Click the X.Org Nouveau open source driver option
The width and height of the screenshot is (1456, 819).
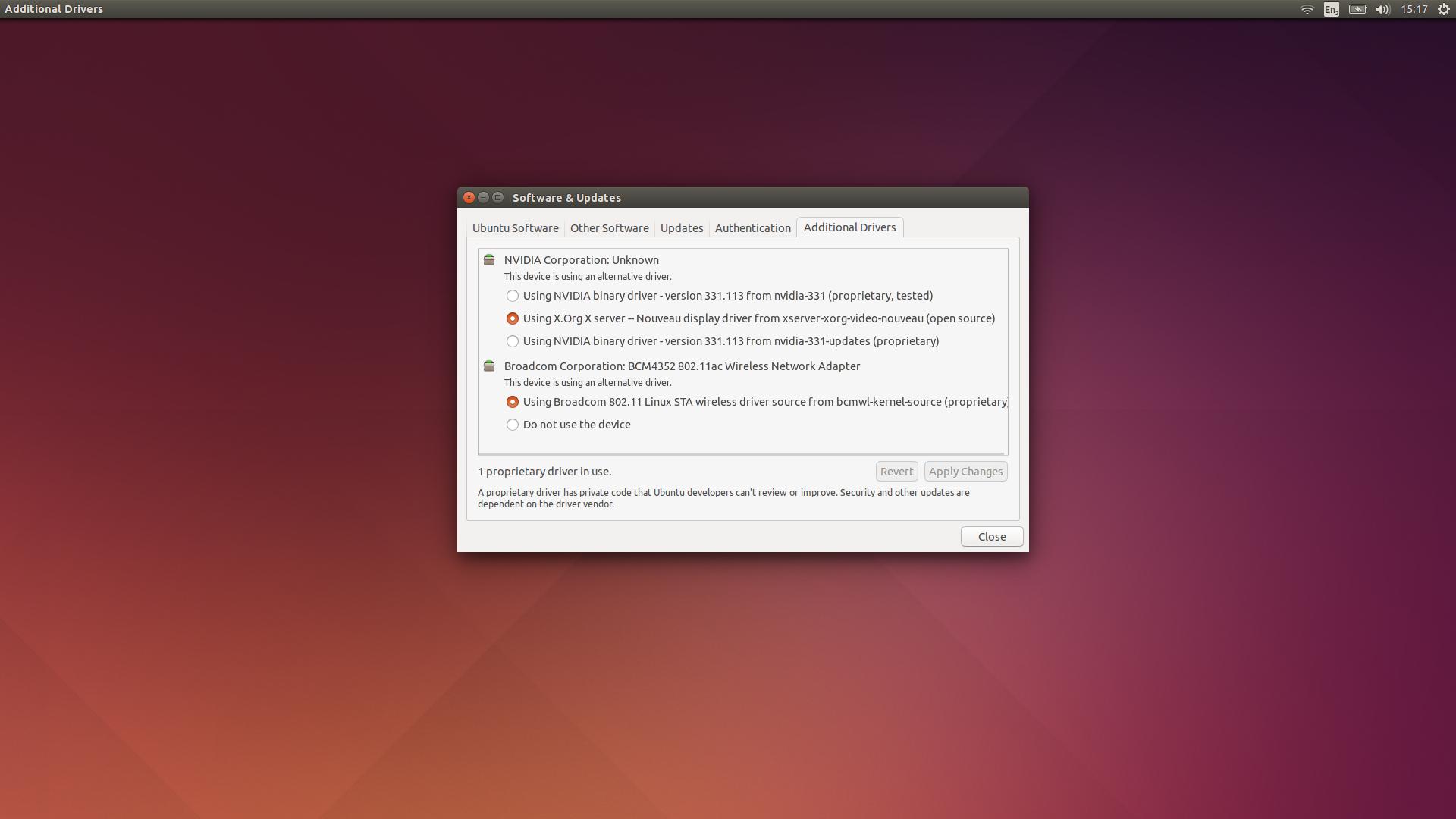pos(513,318)
